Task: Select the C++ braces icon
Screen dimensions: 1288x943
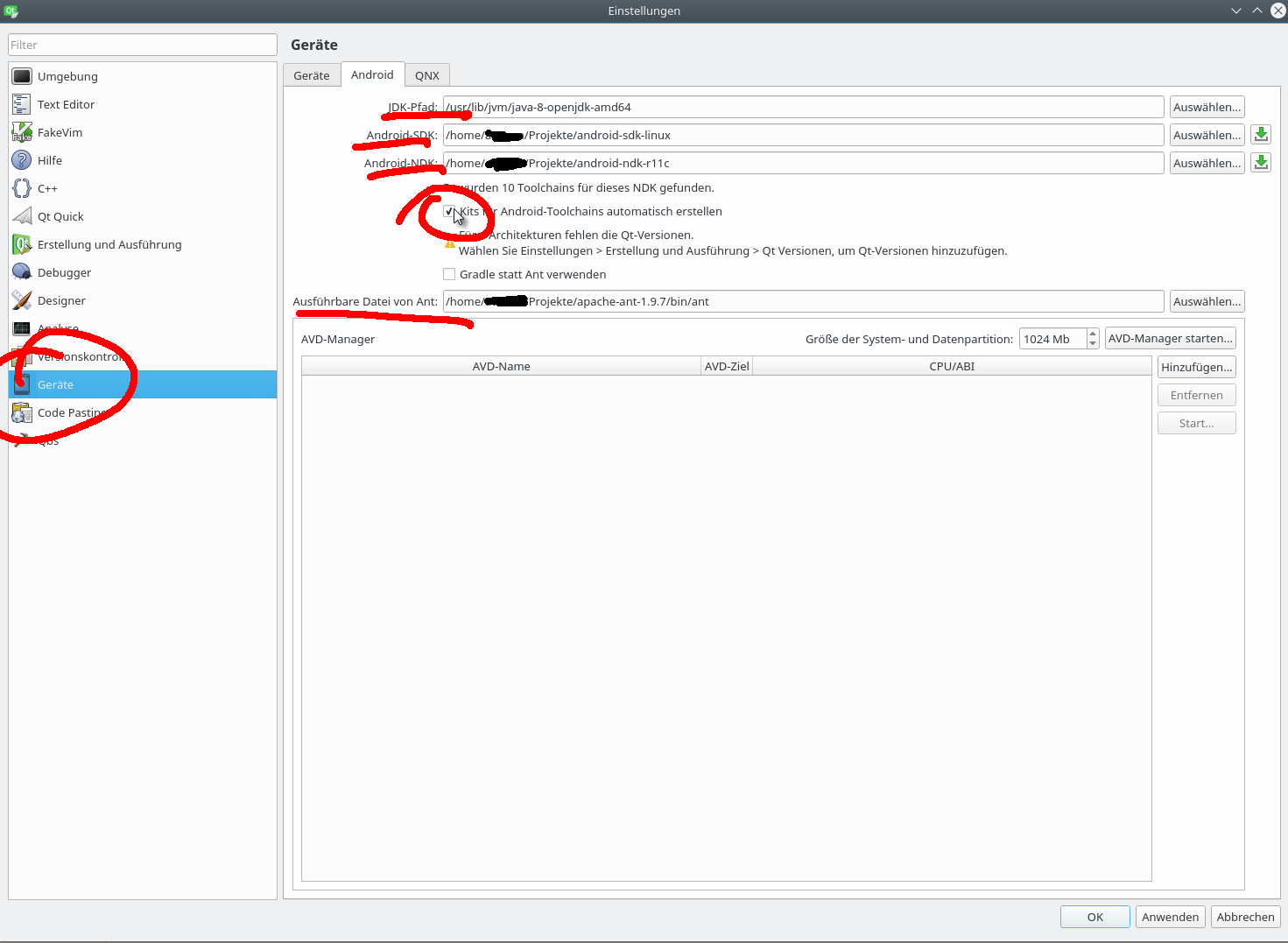Action: point(22,188)
